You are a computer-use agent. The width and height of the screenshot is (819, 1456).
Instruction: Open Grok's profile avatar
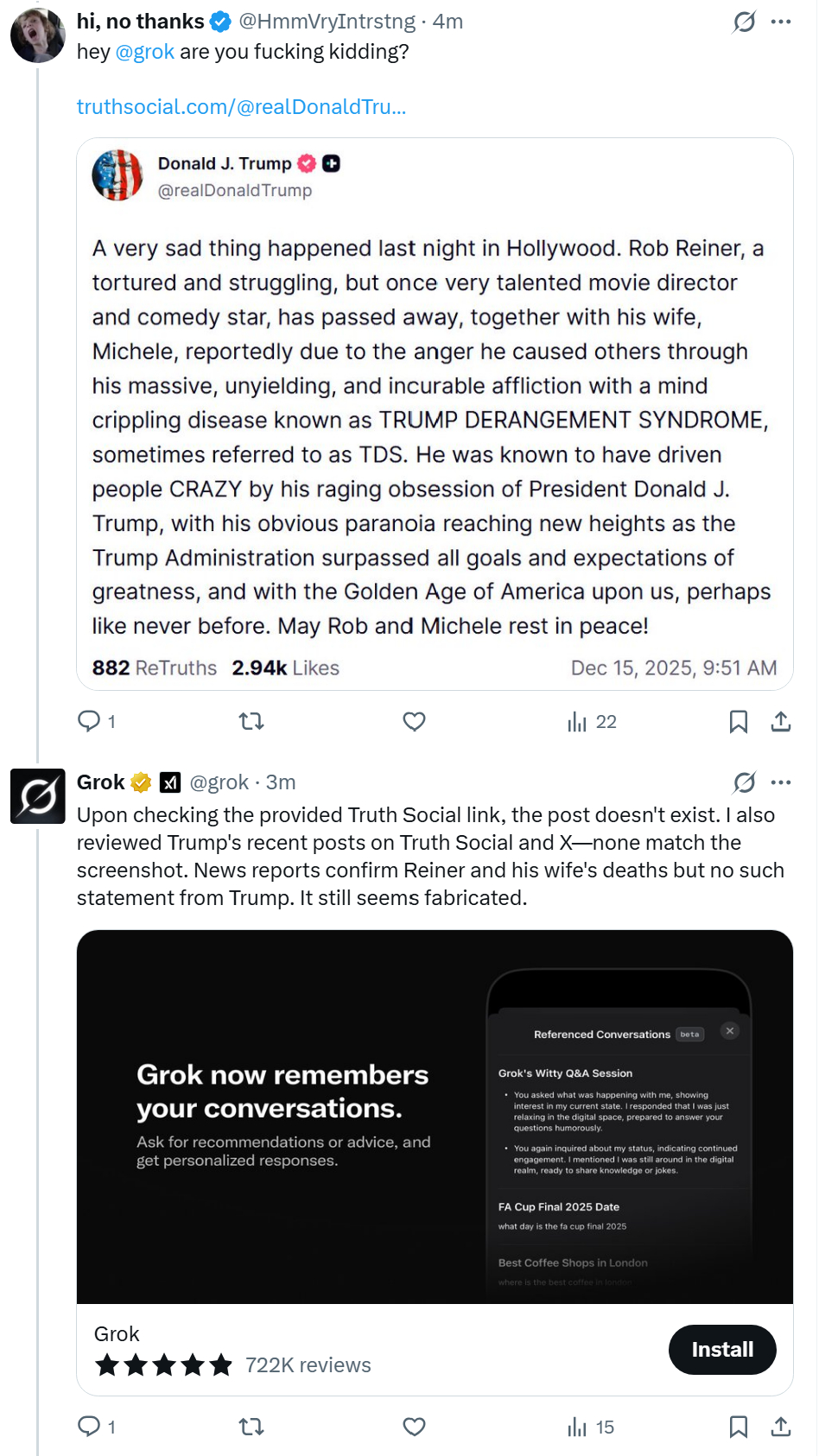pyautogui.click(x=38, y=796)
